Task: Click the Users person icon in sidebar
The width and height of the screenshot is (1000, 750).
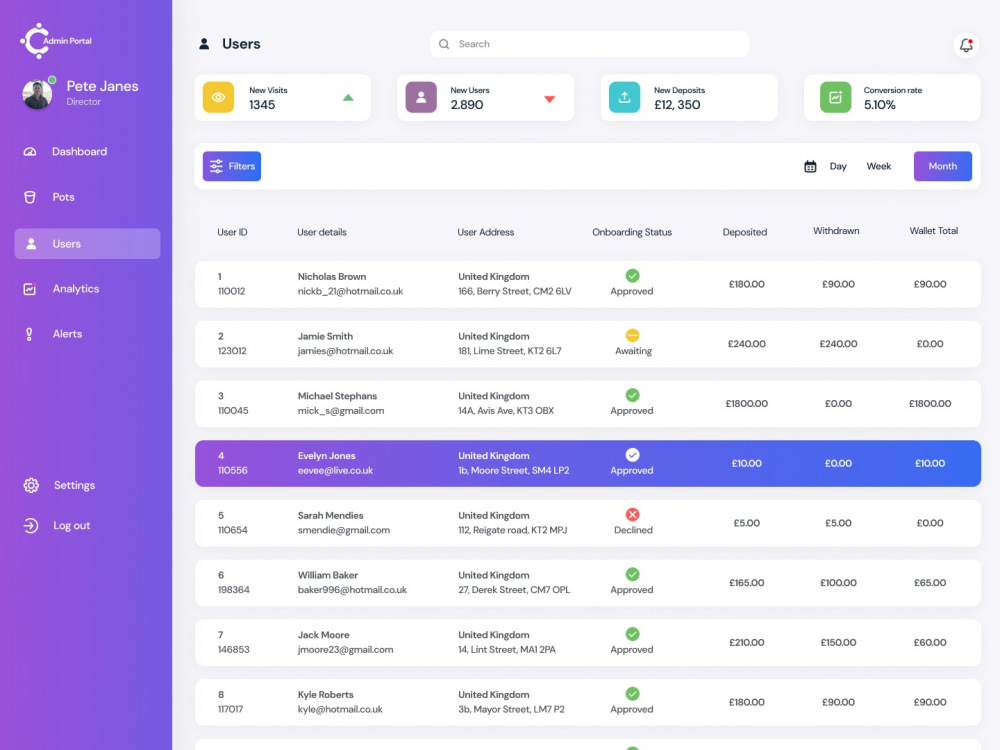Action: click(x=31, y=244)
